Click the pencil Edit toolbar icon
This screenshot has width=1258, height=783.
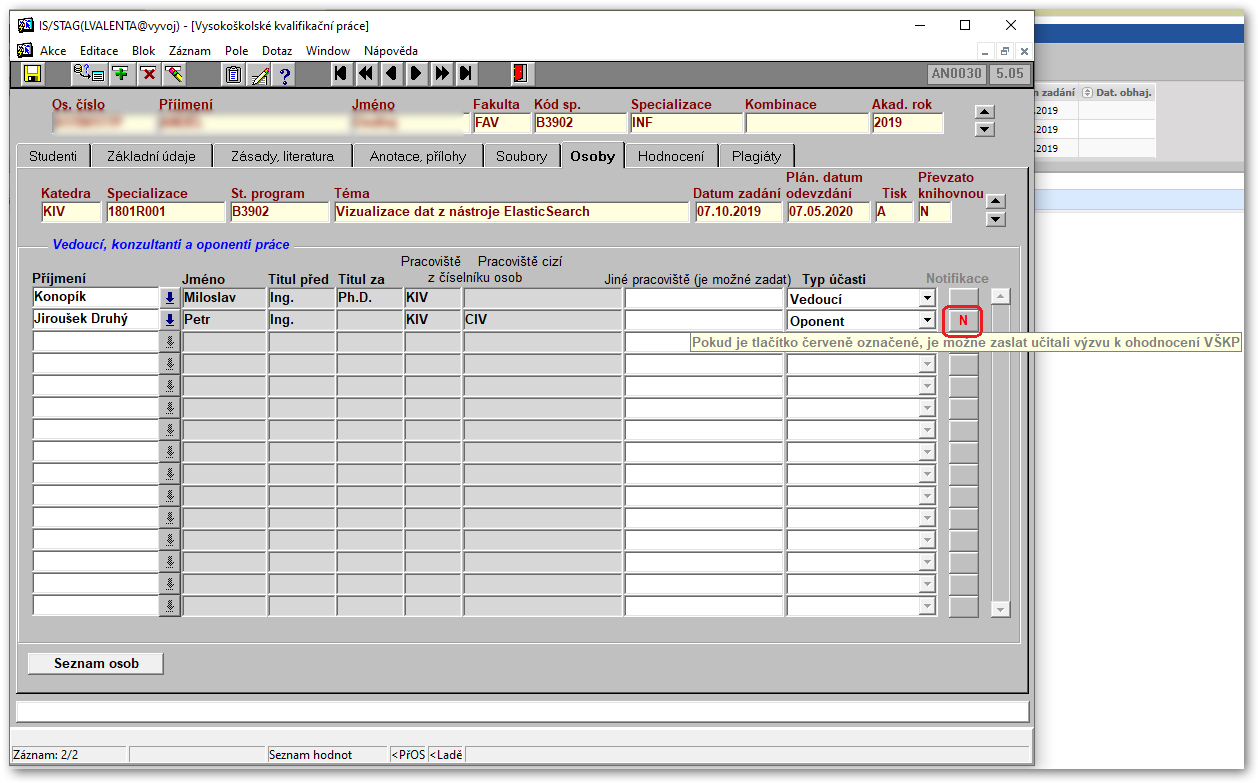(x=259, y=73)
